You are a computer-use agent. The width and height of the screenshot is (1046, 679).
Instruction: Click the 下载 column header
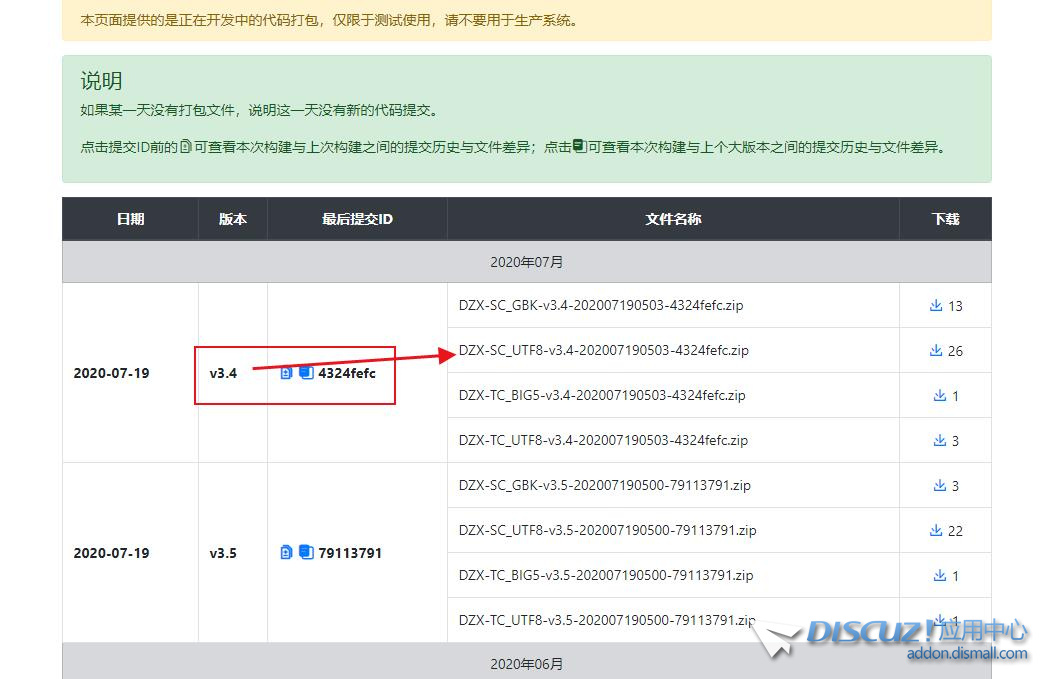click(x=945, y=219)
